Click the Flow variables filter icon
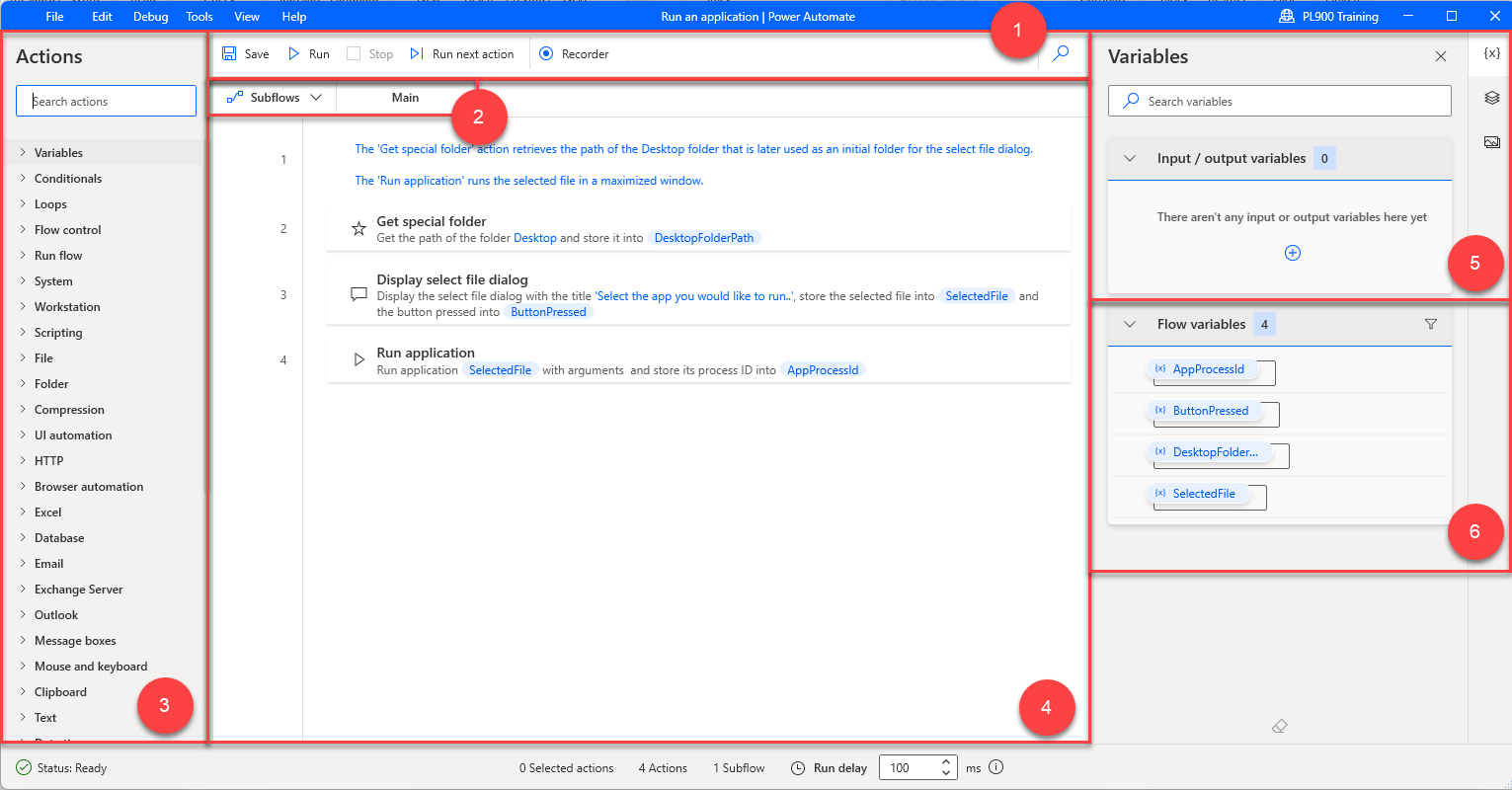Screen dimensions: 1512x790 tap(1431, 324)
